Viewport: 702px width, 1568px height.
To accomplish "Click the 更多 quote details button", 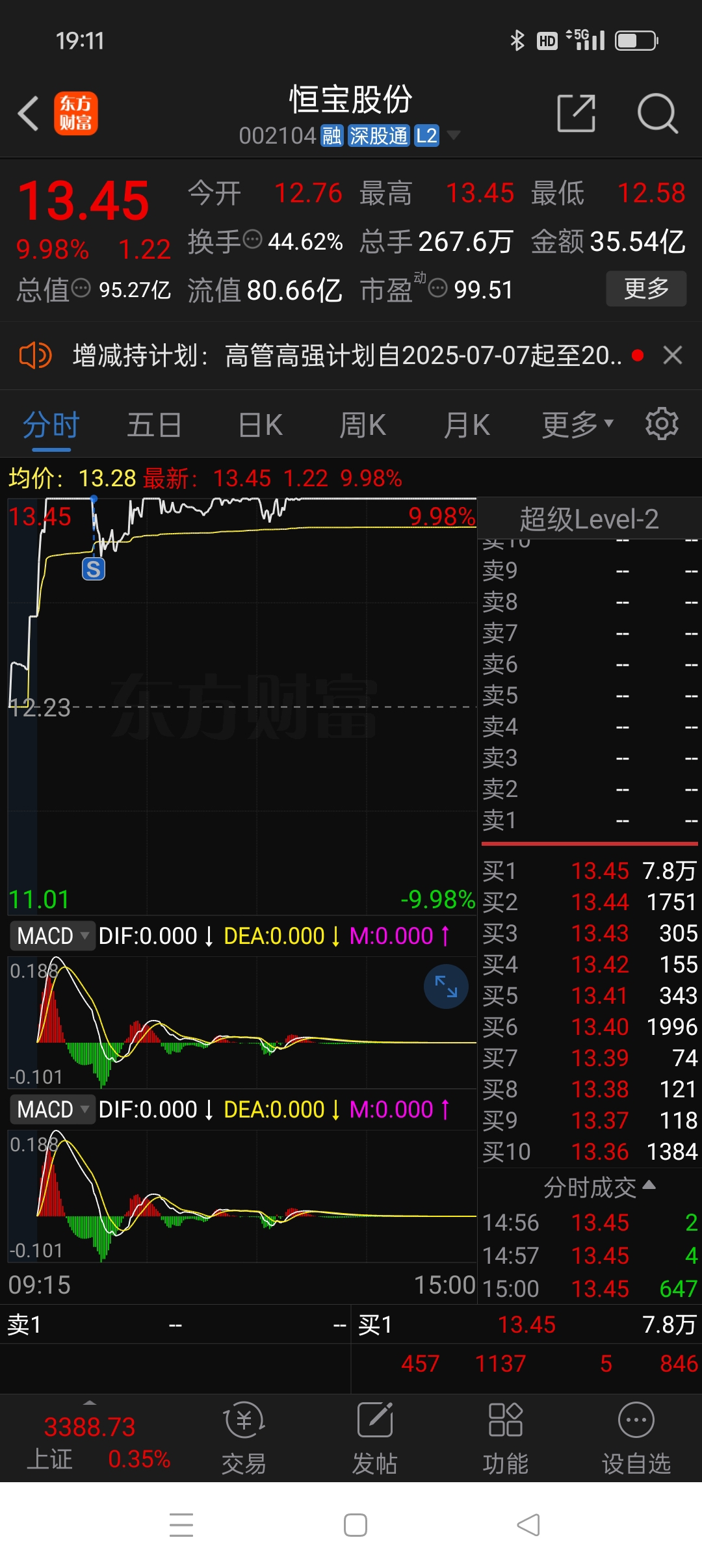I will [x=646, y=288].
